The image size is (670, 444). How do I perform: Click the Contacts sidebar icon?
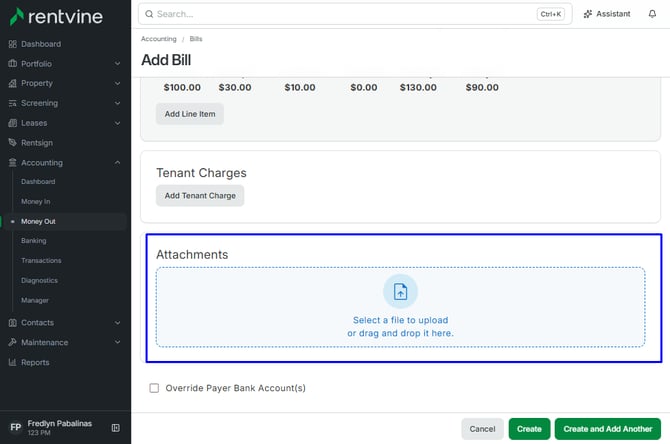point(12,323)
